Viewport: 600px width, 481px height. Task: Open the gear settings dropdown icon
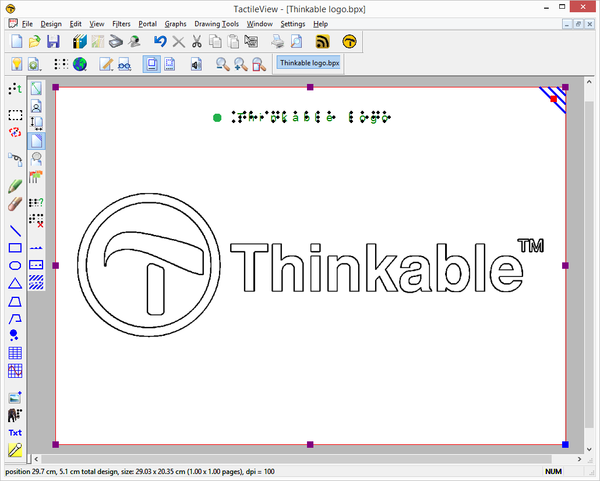34,64
